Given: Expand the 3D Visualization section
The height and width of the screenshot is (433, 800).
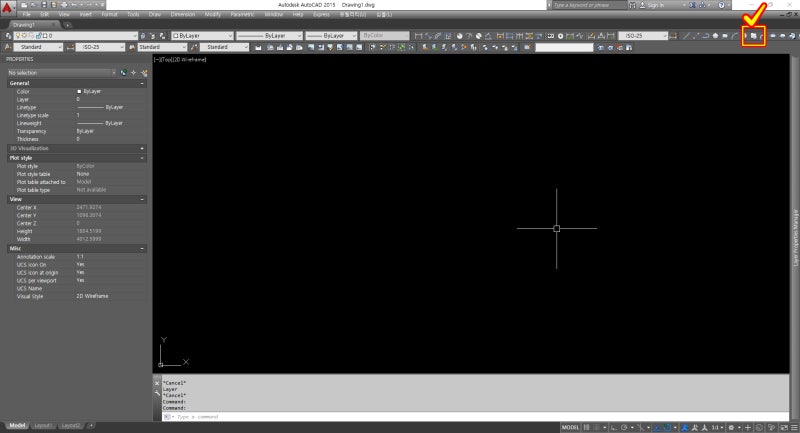Looking at the screenshot, I should point(142,148).
